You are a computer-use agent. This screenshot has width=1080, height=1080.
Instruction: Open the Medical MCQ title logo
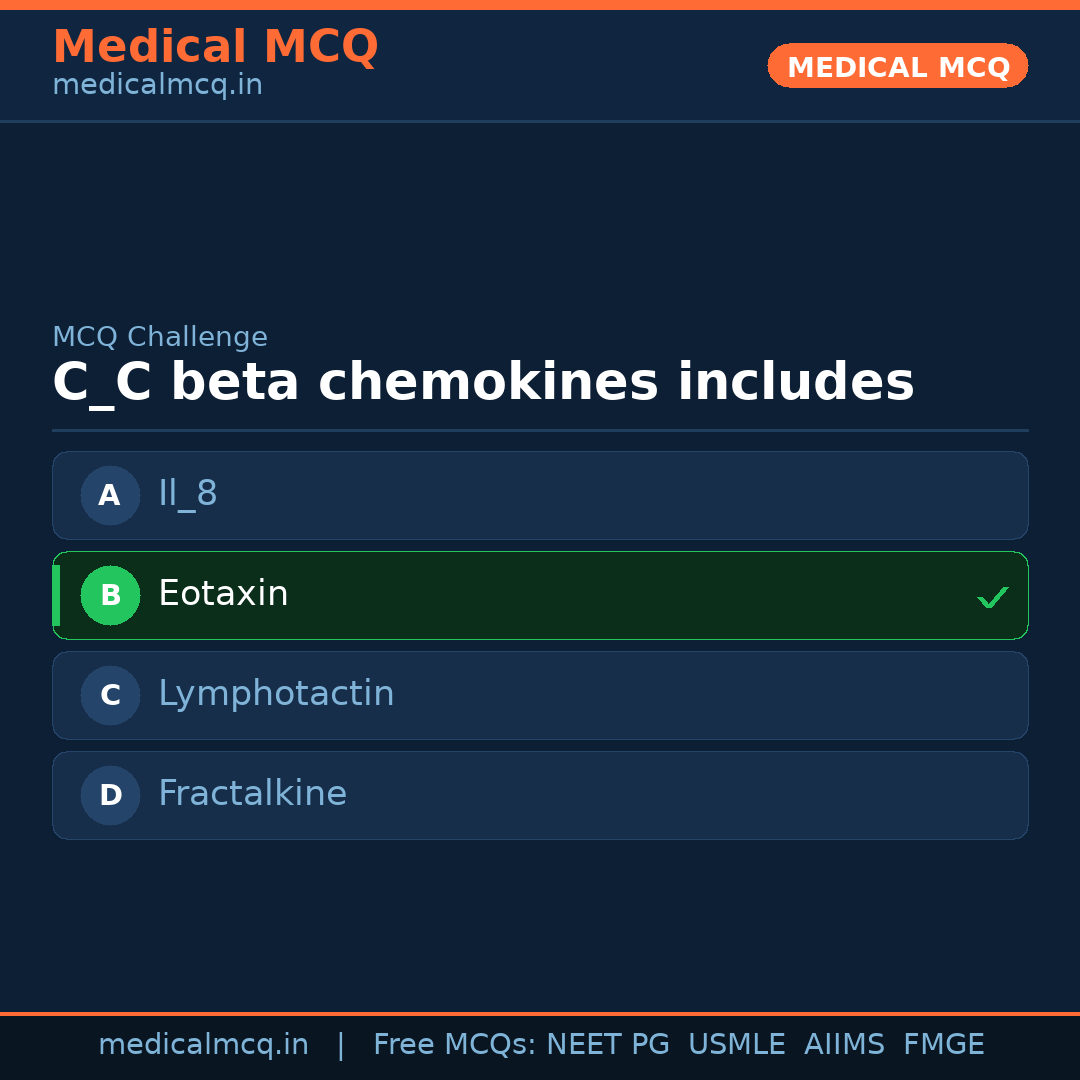pos(215,47)
